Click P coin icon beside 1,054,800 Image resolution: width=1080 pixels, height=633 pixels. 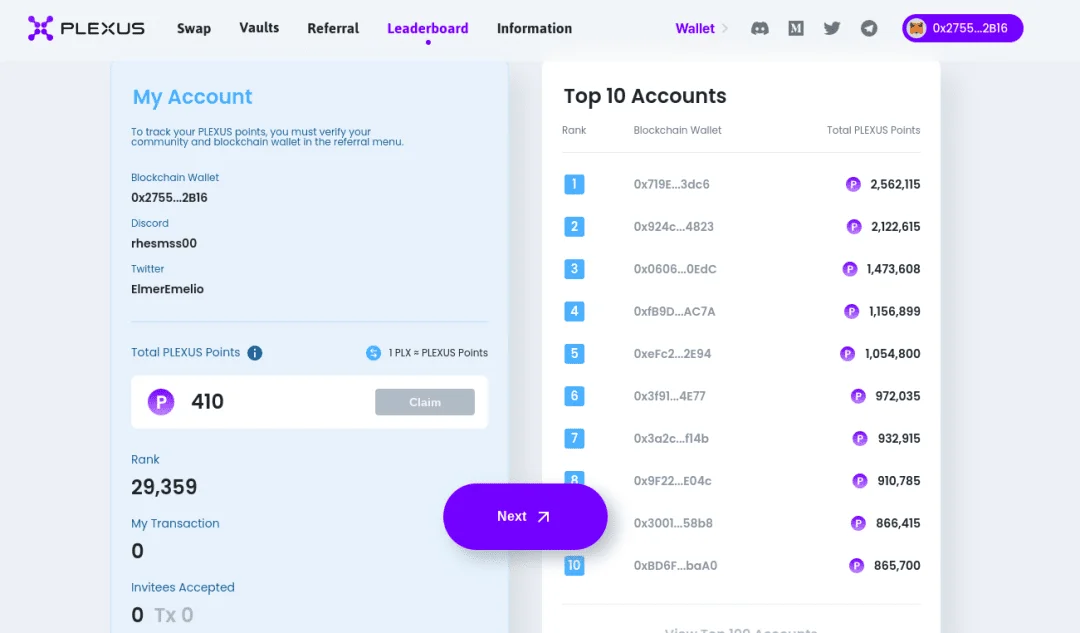pyautogui.click(x=847, y=353)
